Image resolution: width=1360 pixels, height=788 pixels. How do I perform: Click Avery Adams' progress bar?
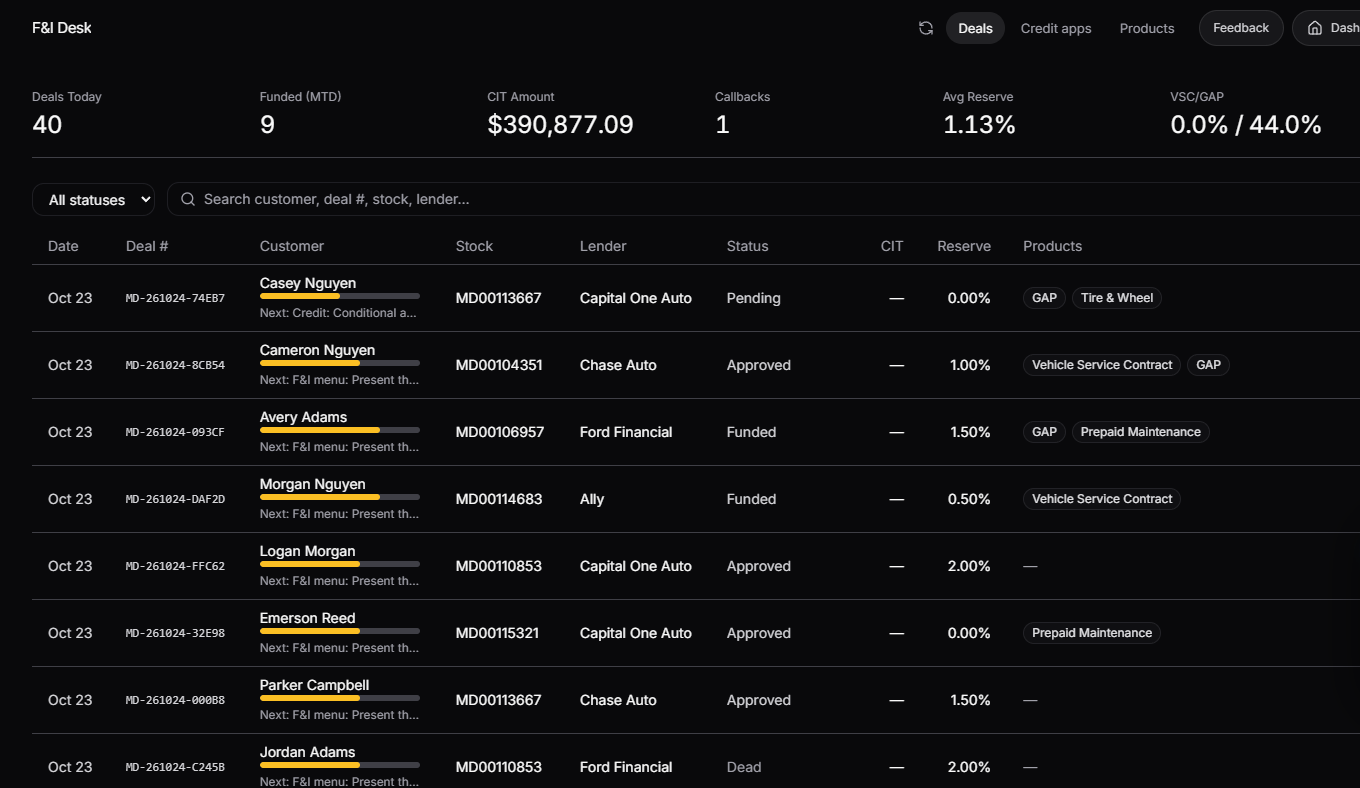click(340, 430)
